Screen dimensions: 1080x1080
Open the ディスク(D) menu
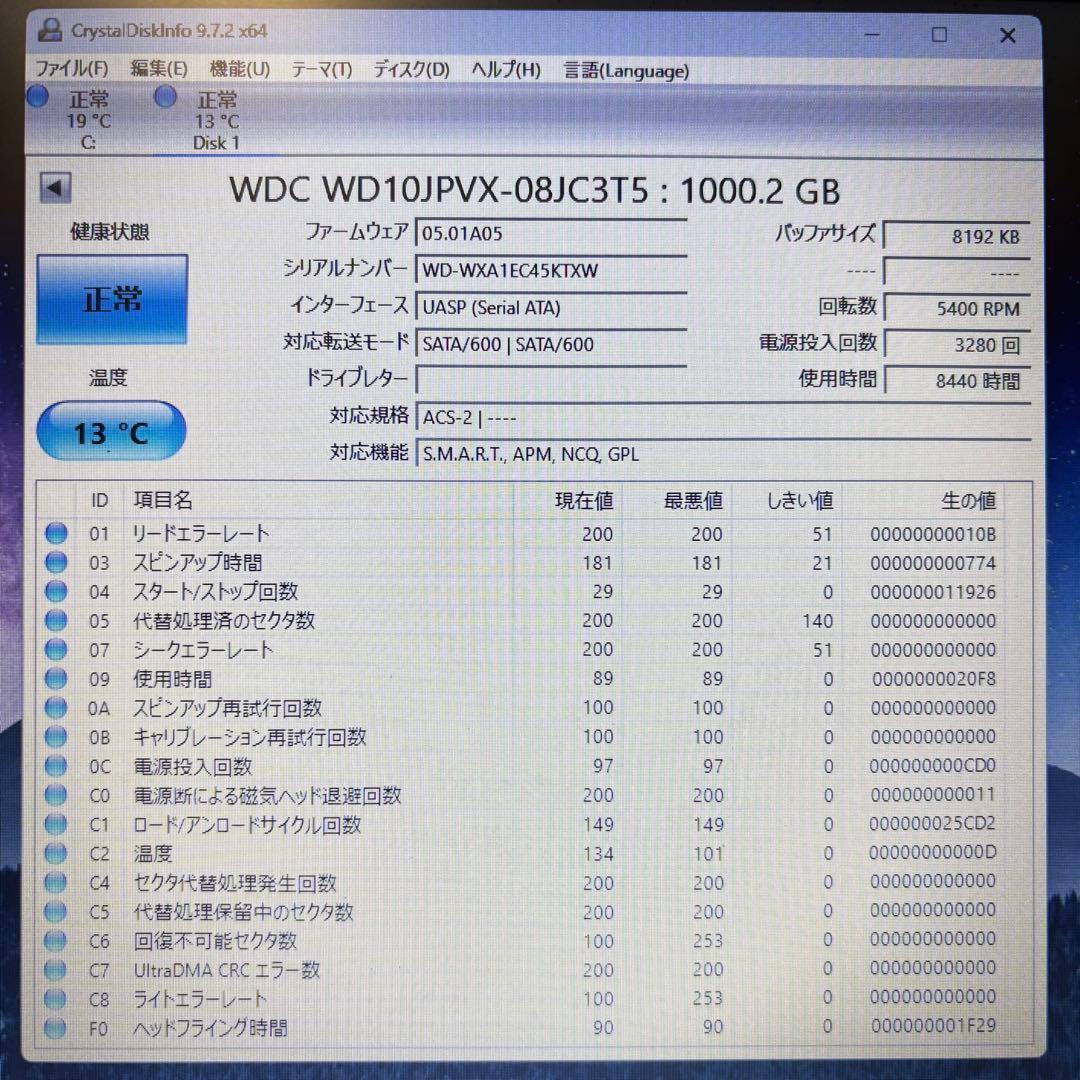[x=411, y=70]
